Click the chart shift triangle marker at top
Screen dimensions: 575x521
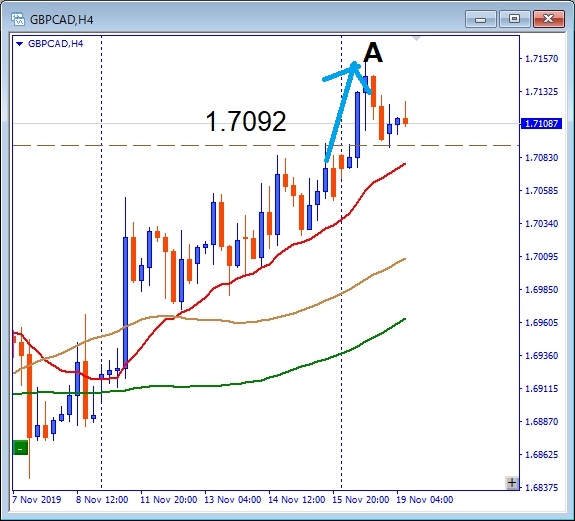point(416,38)
